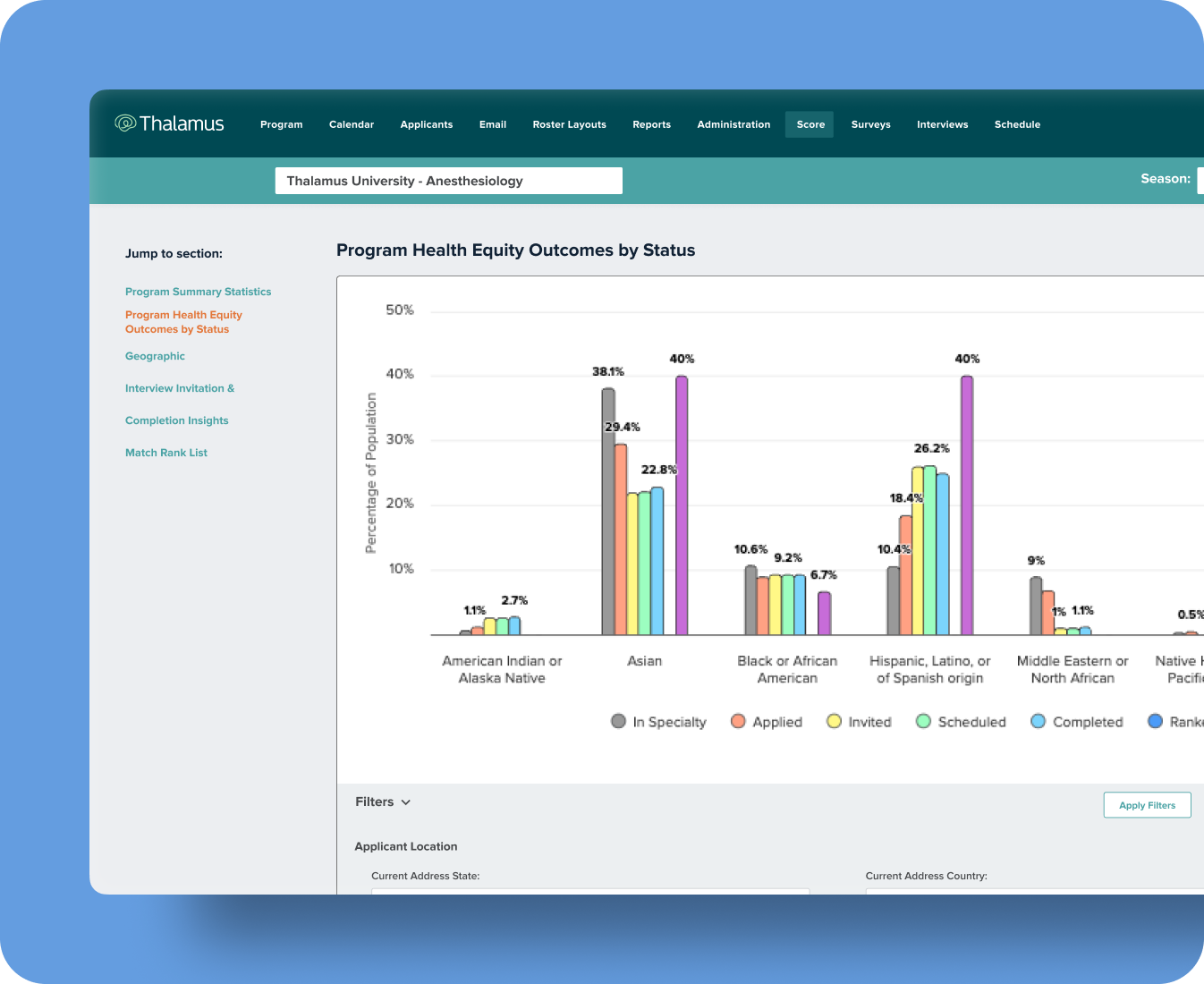The image size is (1204, 984).
Task: Expand the Filters chevron
Action: (x=406, y=802)
